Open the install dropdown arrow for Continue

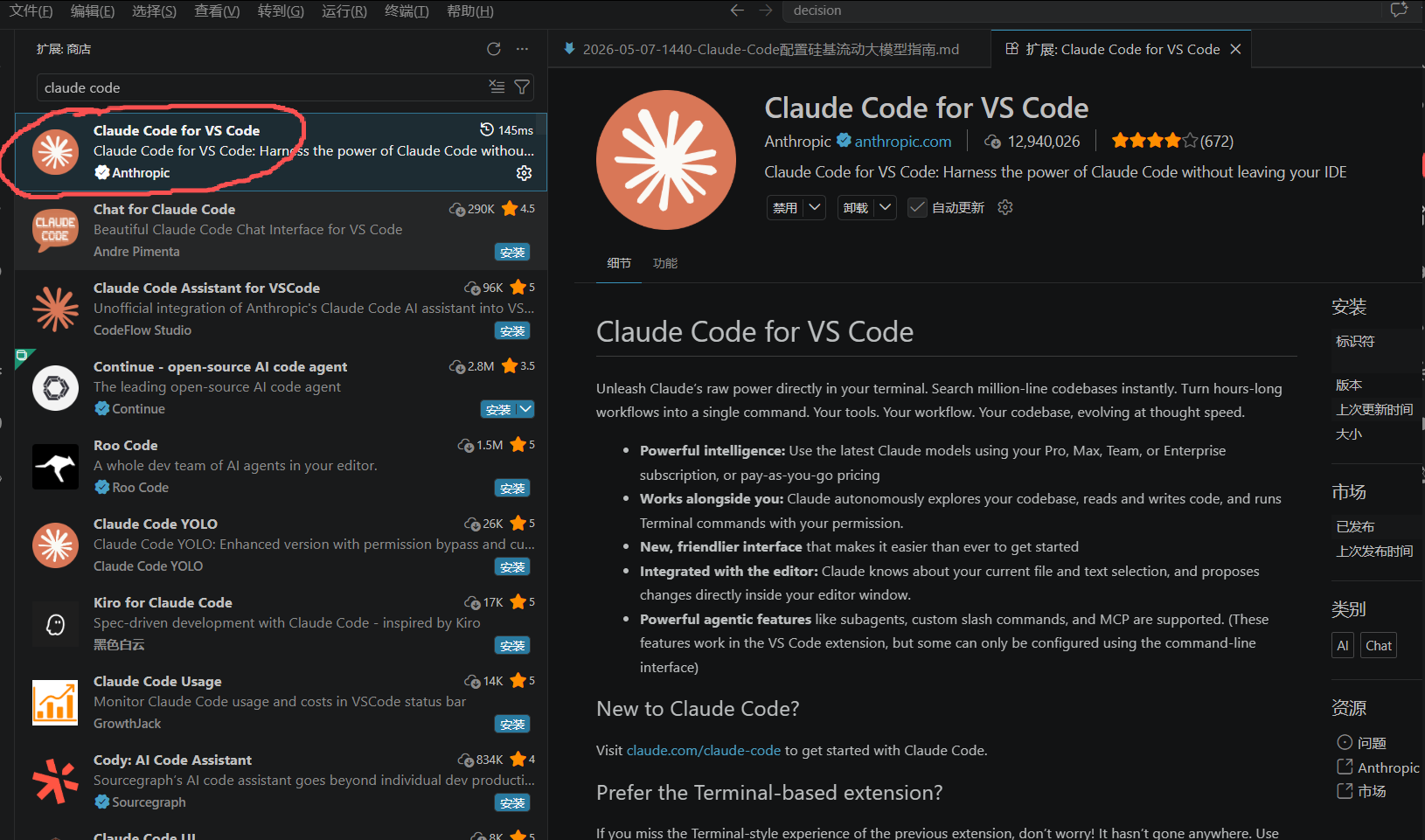pyautogui.click(x=525, y=409)
